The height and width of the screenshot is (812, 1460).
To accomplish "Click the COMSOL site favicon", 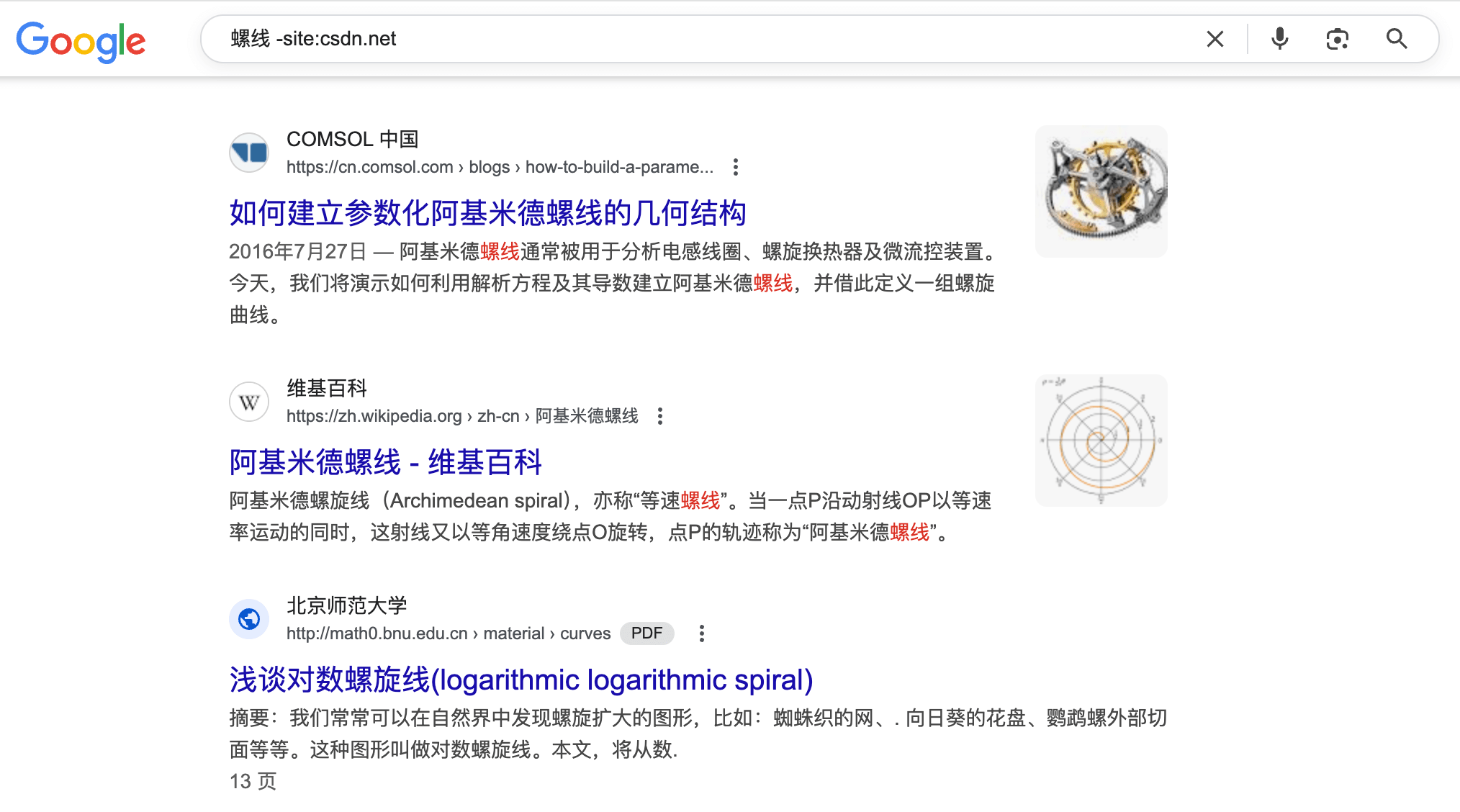I will click(249, 153).
